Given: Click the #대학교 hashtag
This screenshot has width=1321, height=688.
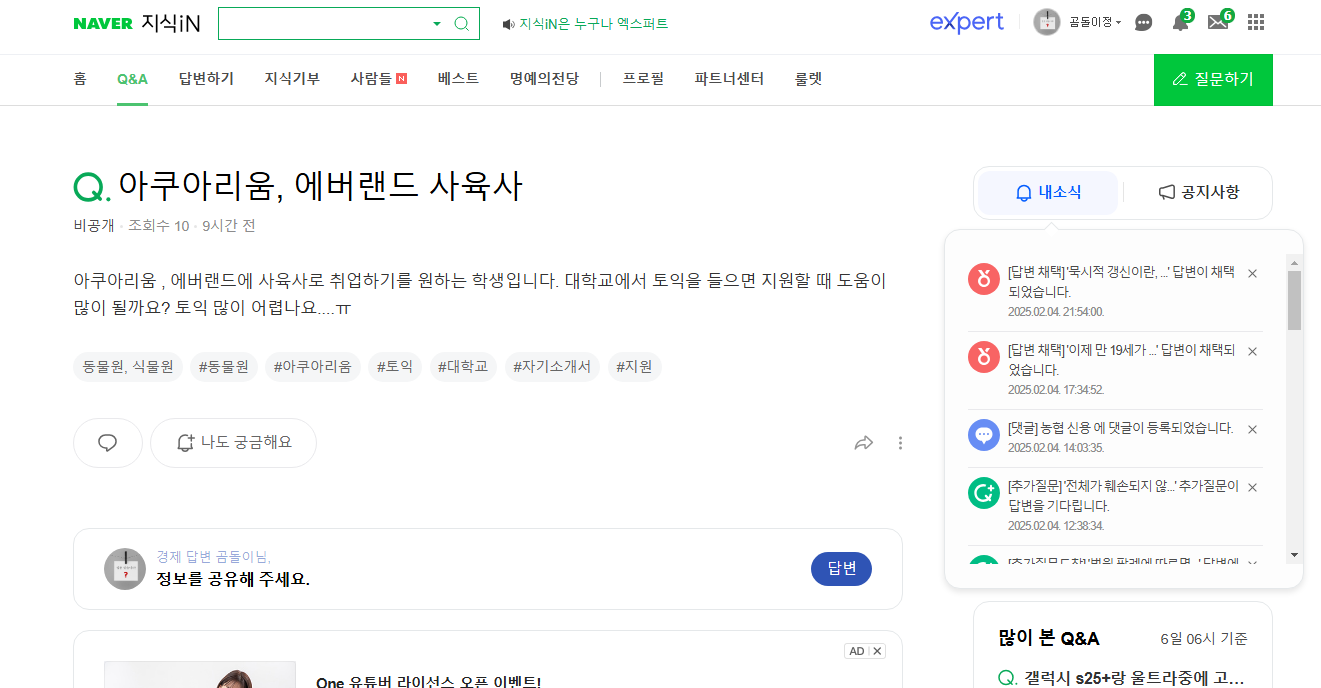Looking at the screenshot, I should 463,367.
